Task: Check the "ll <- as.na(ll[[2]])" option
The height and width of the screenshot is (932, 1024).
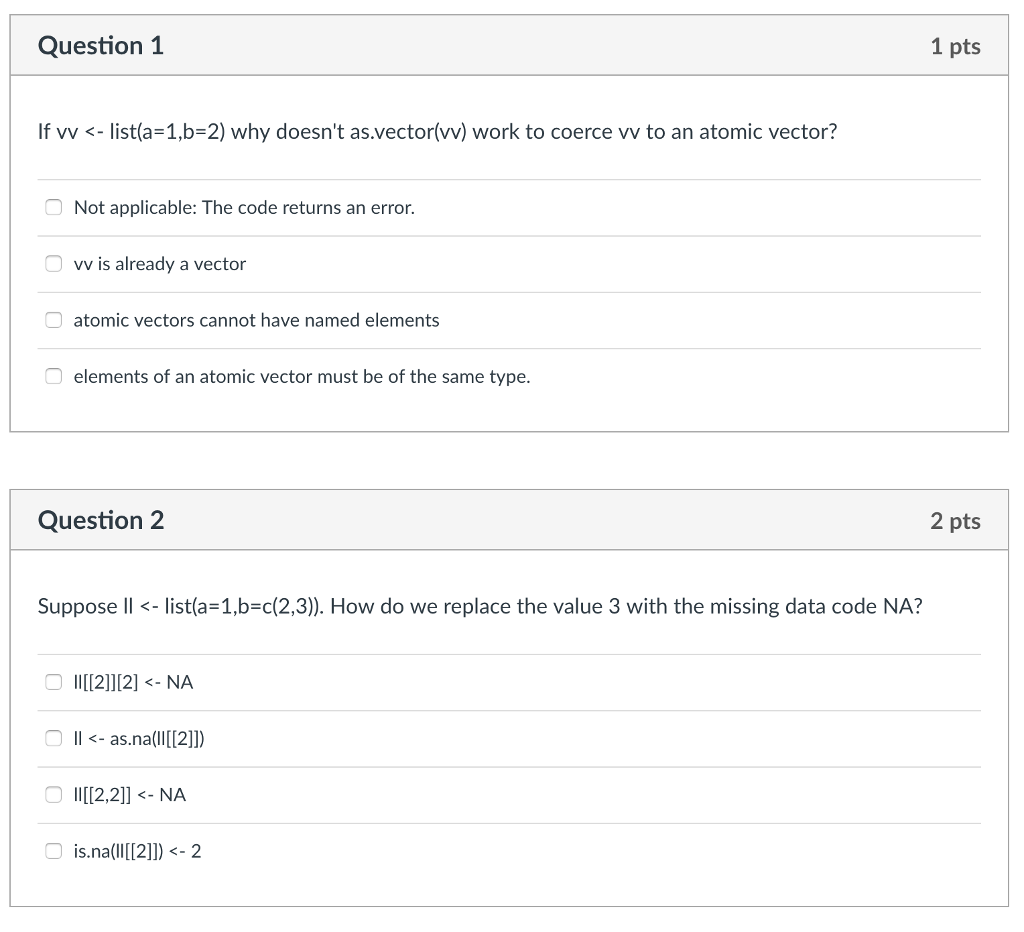Action: (x=53, y=738)
